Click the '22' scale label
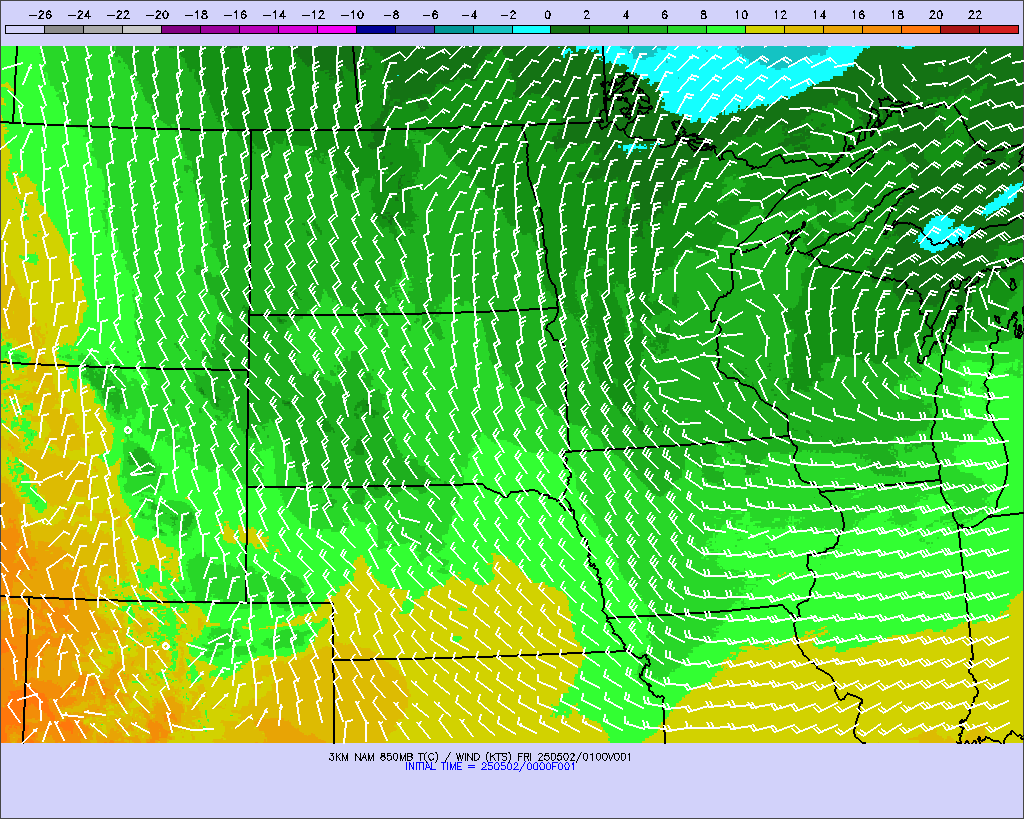 click(x=975, y=15)
